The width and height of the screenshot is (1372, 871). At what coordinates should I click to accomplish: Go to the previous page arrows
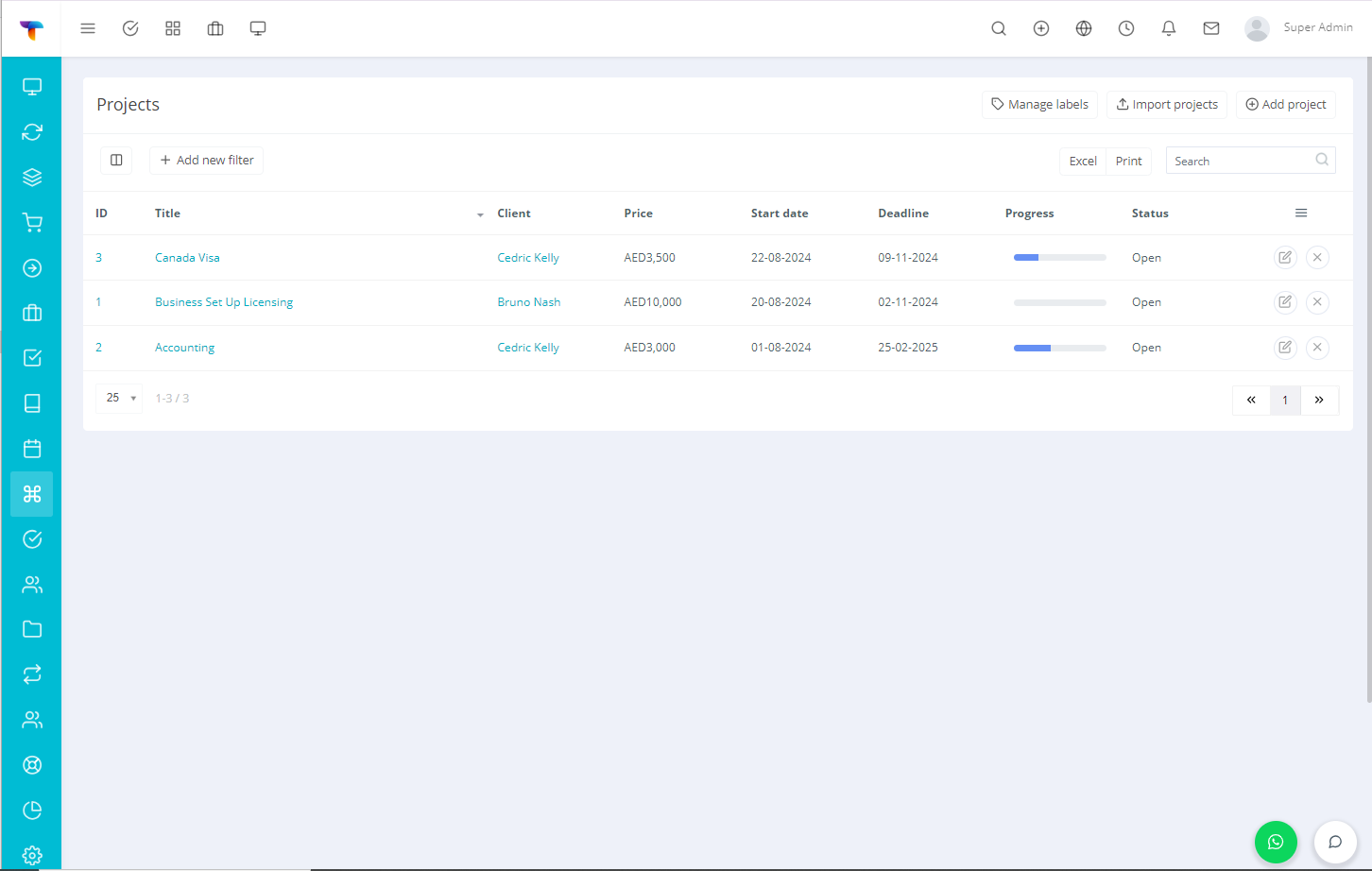coord(1251,401)
